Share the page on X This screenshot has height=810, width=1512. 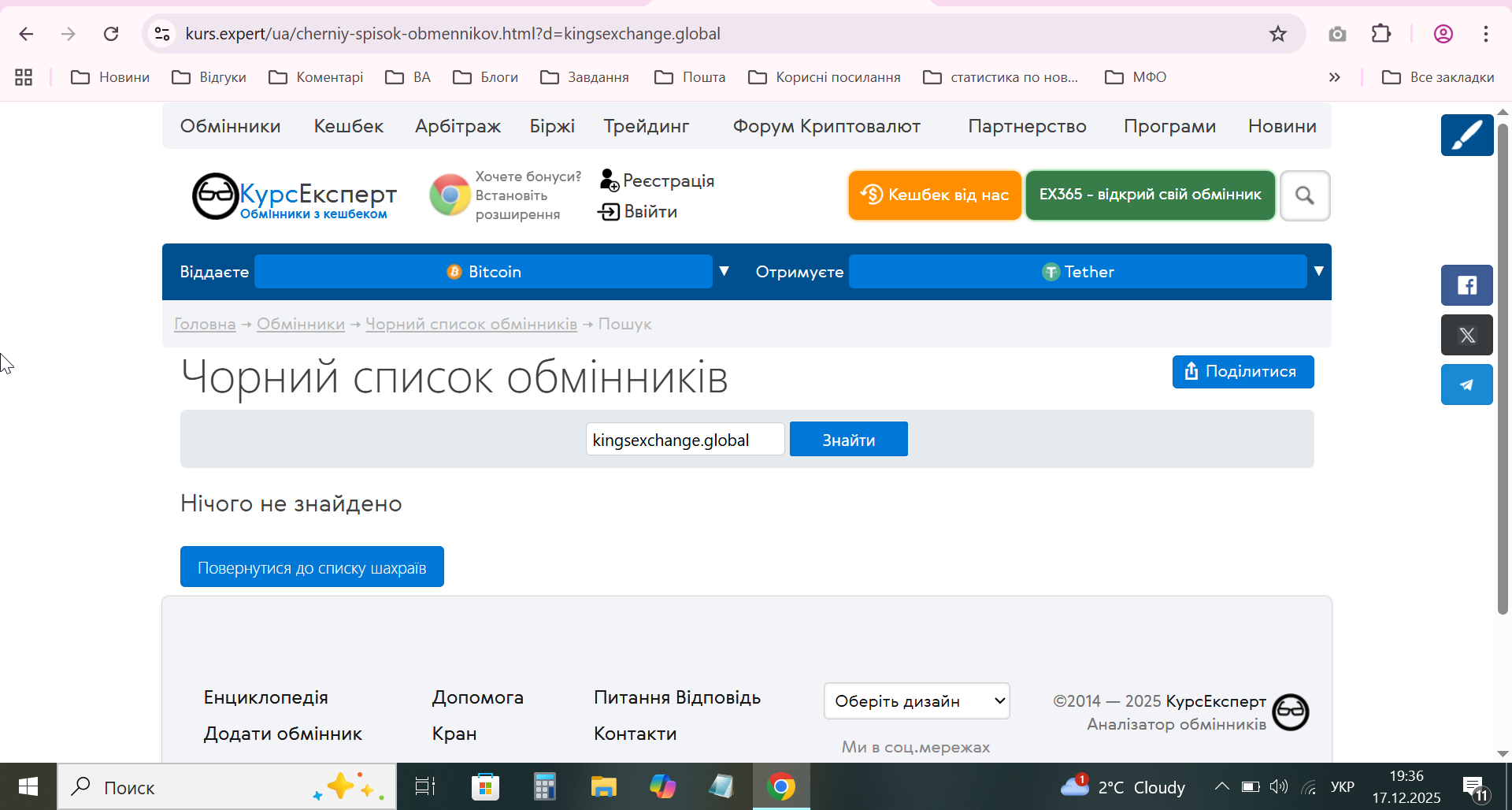[x=1467, y=335]
